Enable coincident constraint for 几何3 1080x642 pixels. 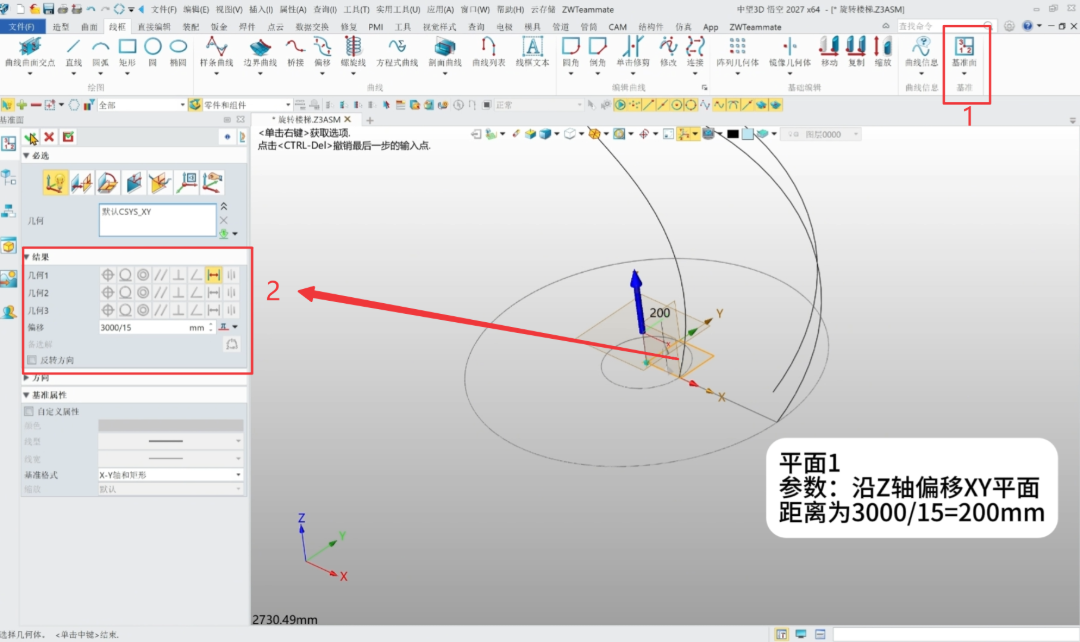[107, 311]
